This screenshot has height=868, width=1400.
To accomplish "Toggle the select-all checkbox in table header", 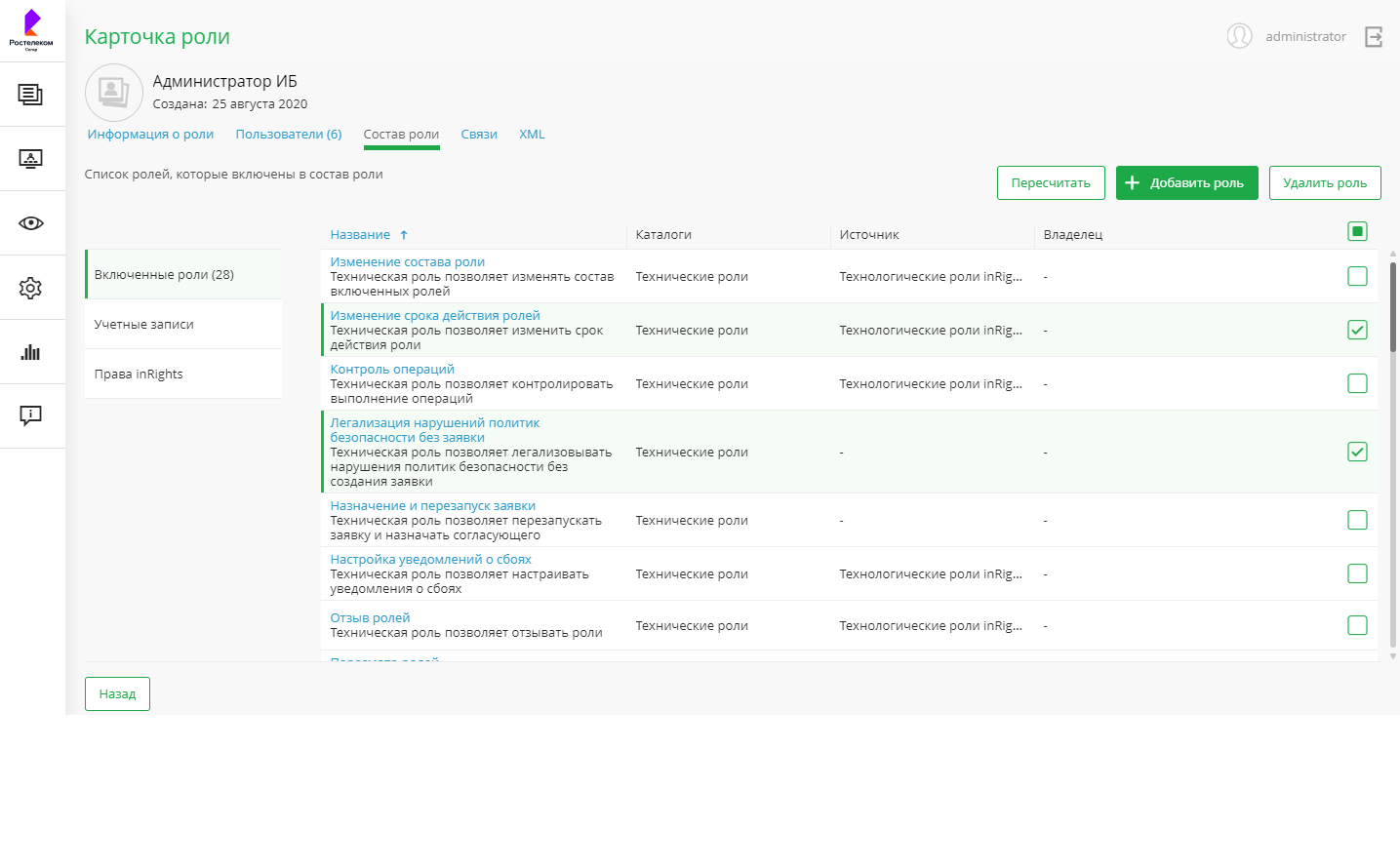I will [x=1357, y=231].
